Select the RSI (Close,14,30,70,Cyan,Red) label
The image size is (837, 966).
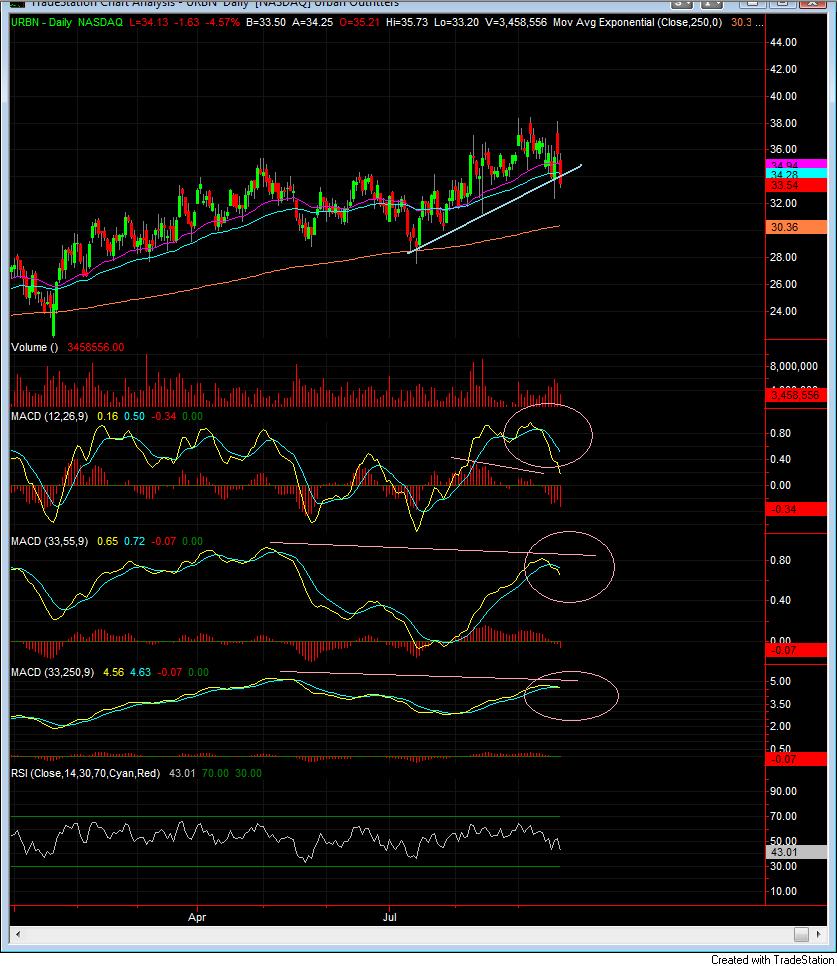coord(86,773)
